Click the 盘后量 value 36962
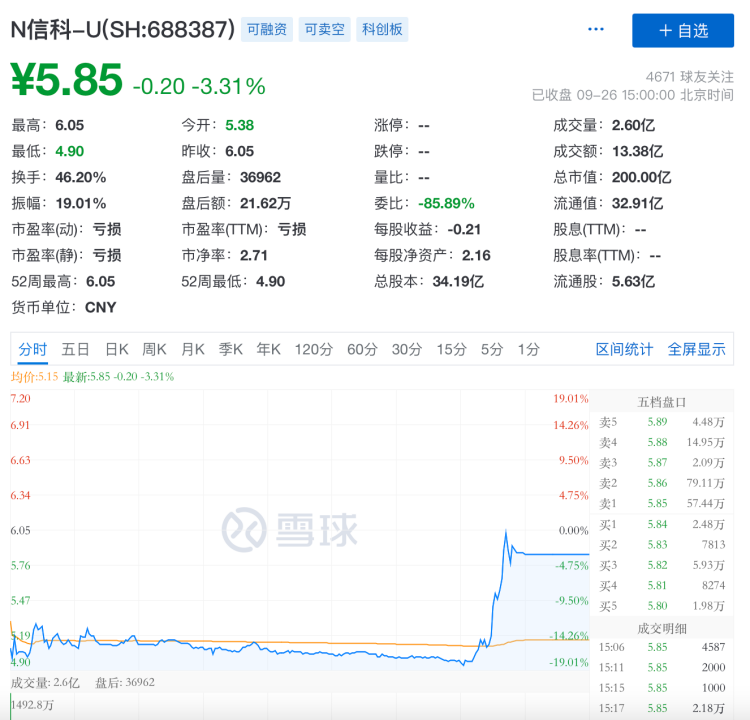The height and width of the screenshot is (720, 750). [260, 177]
